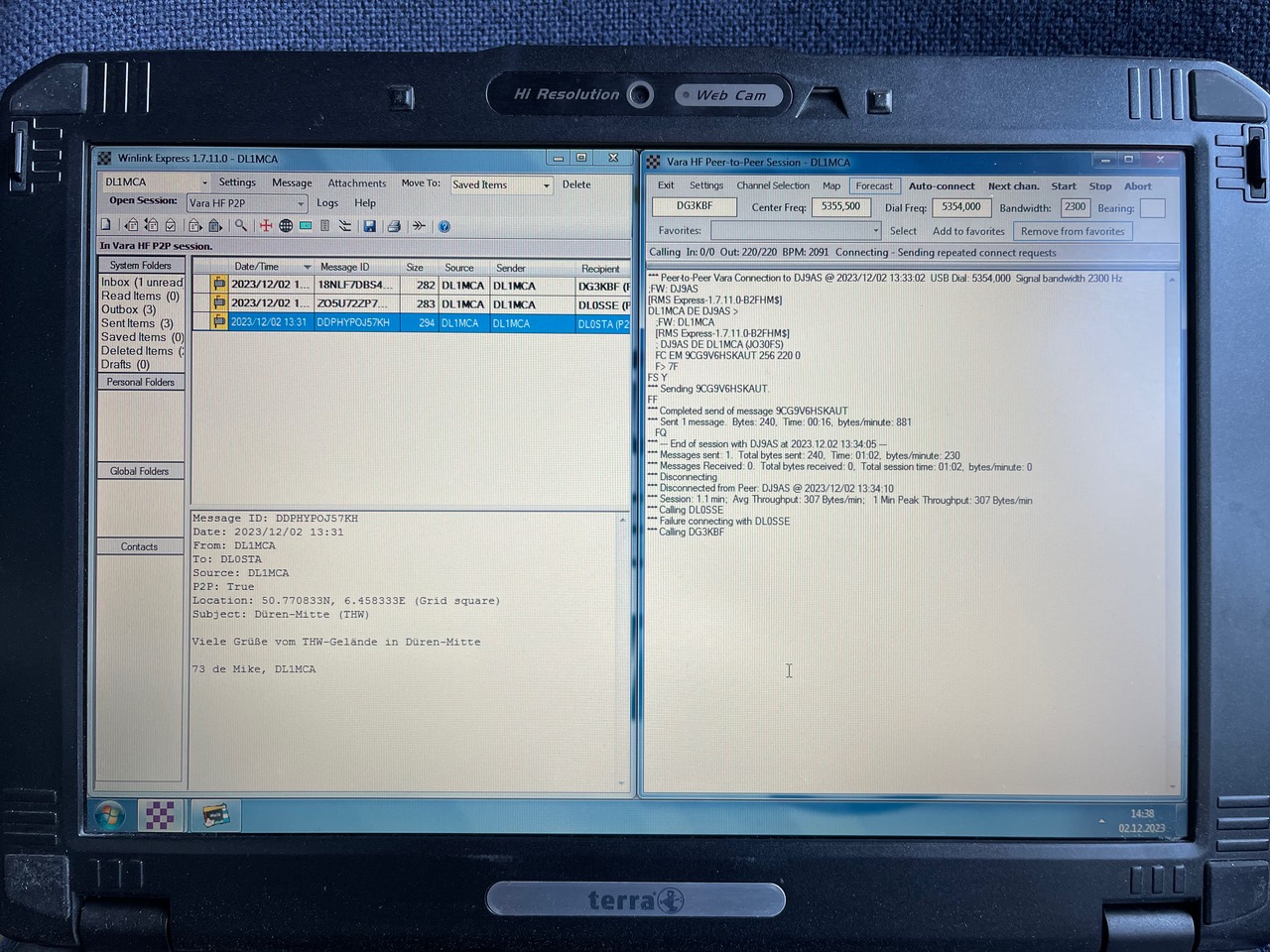
Task: Click the checkered Winlink Express taskbar icon
Action: (x=161, y=815)
